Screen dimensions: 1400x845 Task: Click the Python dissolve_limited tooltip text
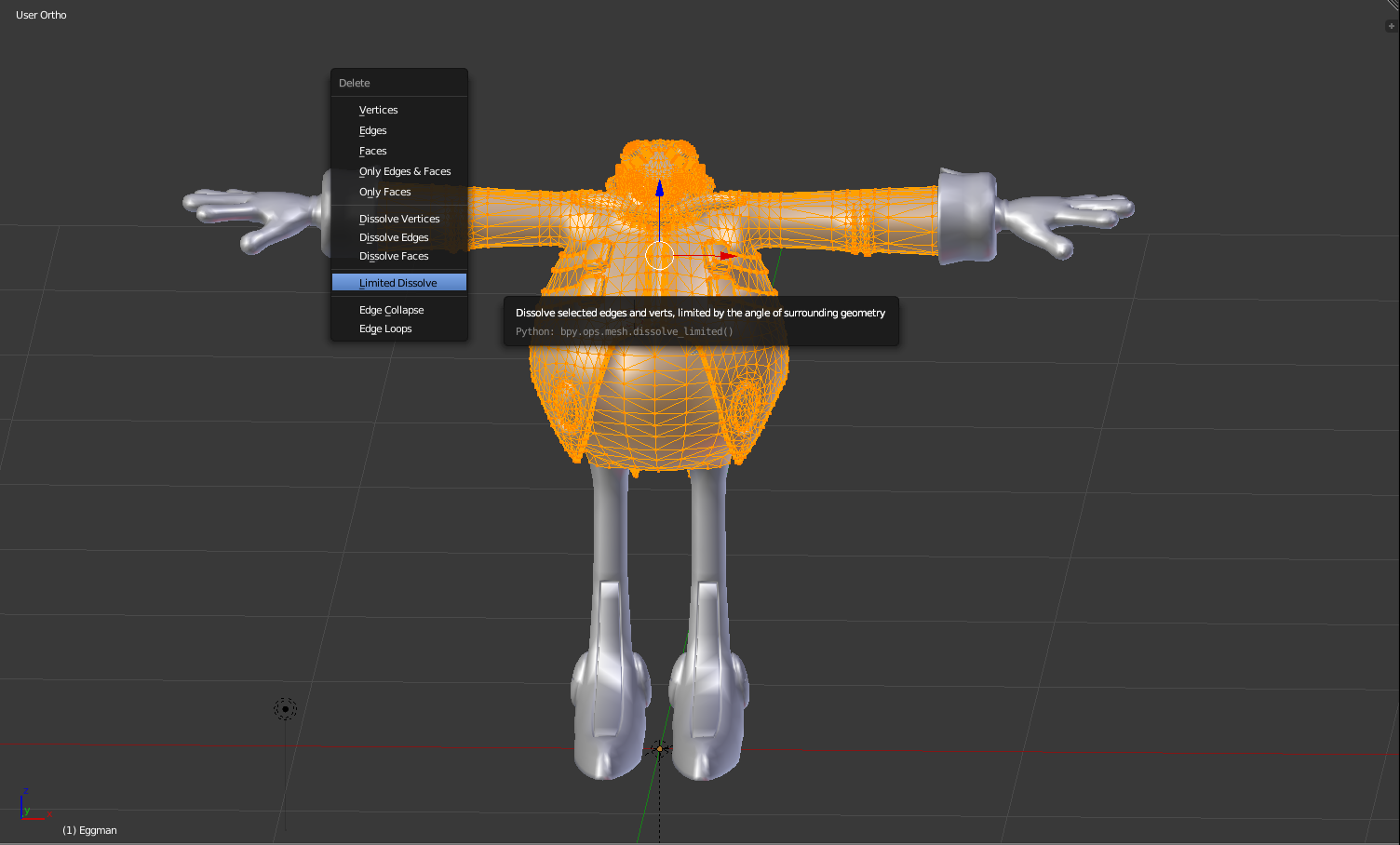pyautogui.click(x=625, y=331)
